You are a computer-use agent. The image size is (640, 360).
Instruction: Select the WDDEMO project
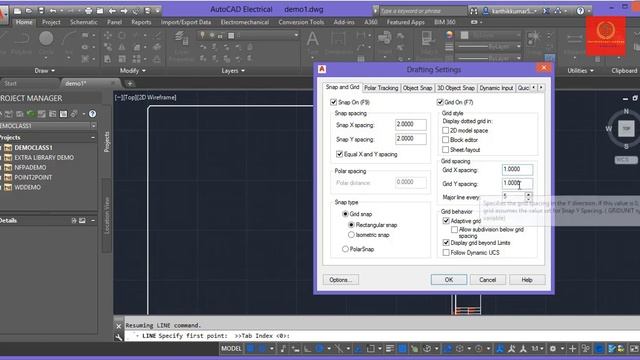27,187
